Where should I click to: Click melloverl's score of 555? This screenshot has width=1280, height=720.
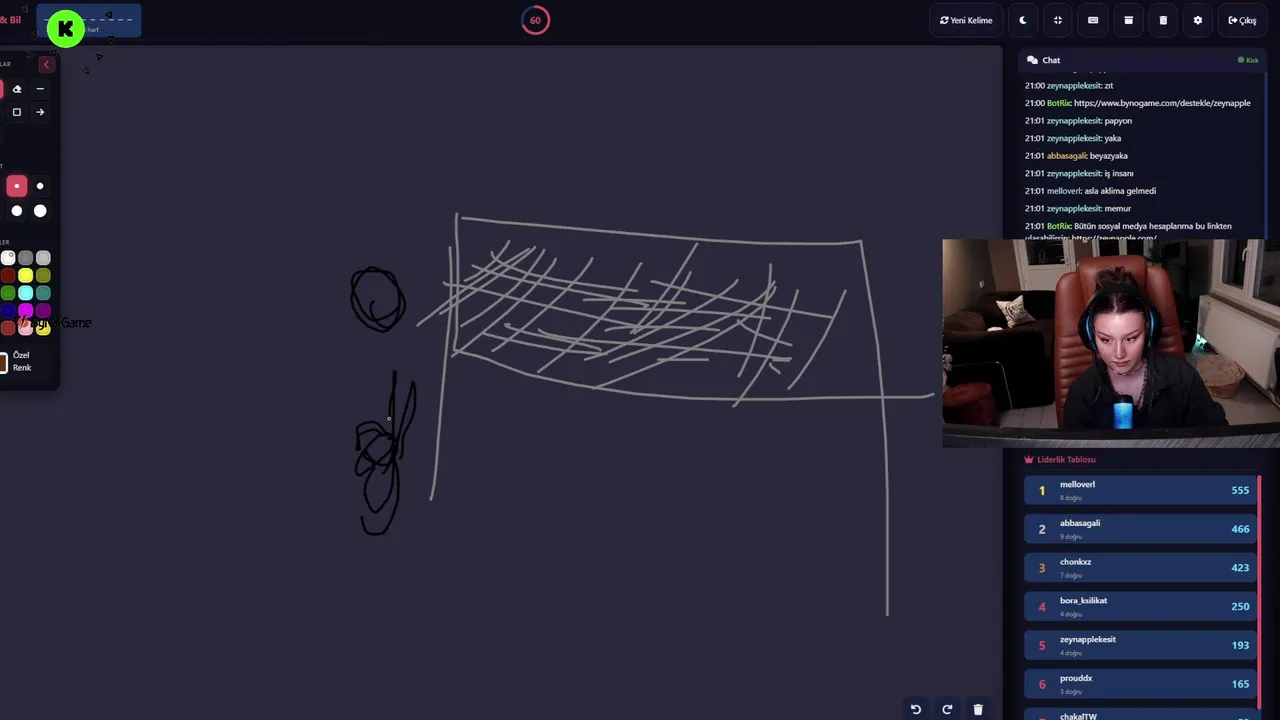pyautogui.click(x=1240, y=490)
